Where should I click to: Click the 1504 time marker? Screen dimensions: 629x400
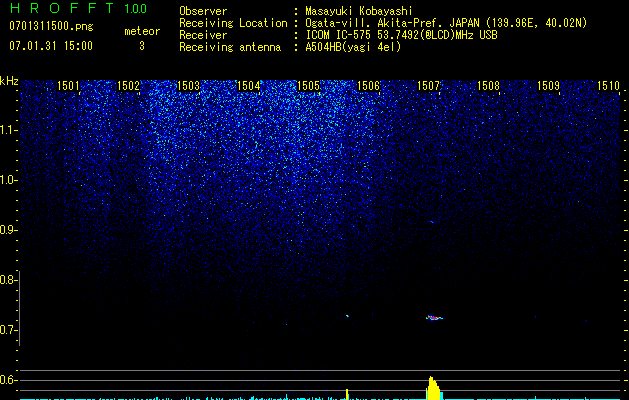pyautogui.click(x=248, y=86)
